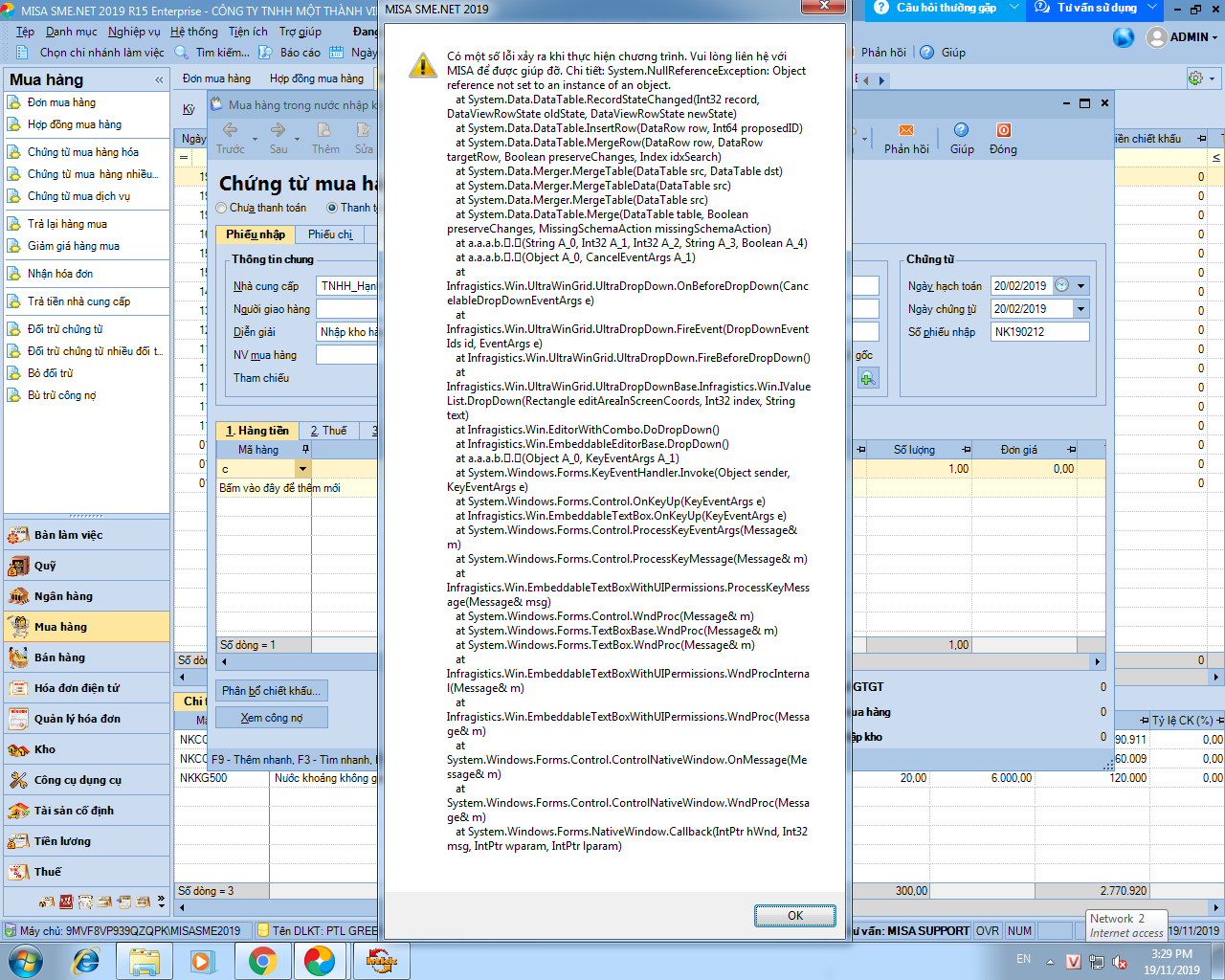Click the Trước back arrow icon
This screenshot has width=1225, height=980.
pyautogui.click(x=230, y=130)
